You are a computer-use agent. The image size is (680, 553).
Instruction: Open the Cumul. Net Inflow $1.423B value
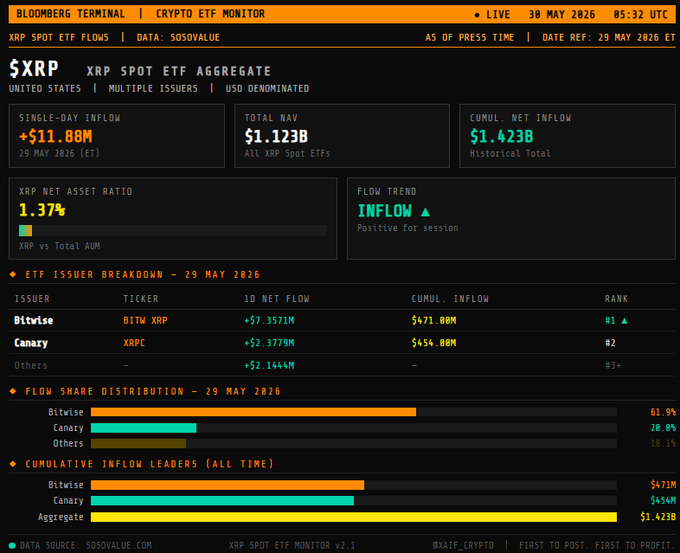501,137
